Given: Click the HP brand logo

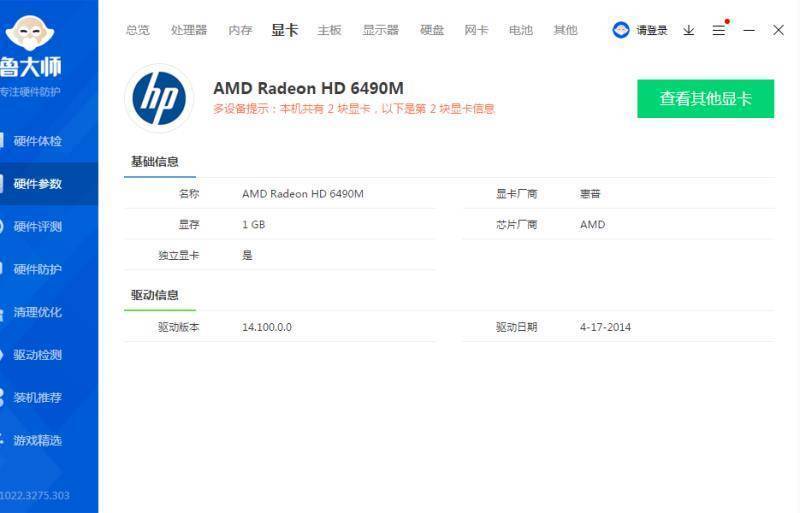Looking at the screenshot, I should click(159, 98).
